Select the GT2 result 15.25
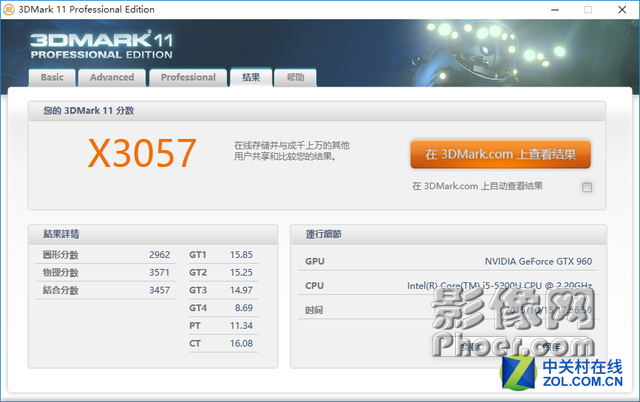The image size is (640, 402). (241, 272)
